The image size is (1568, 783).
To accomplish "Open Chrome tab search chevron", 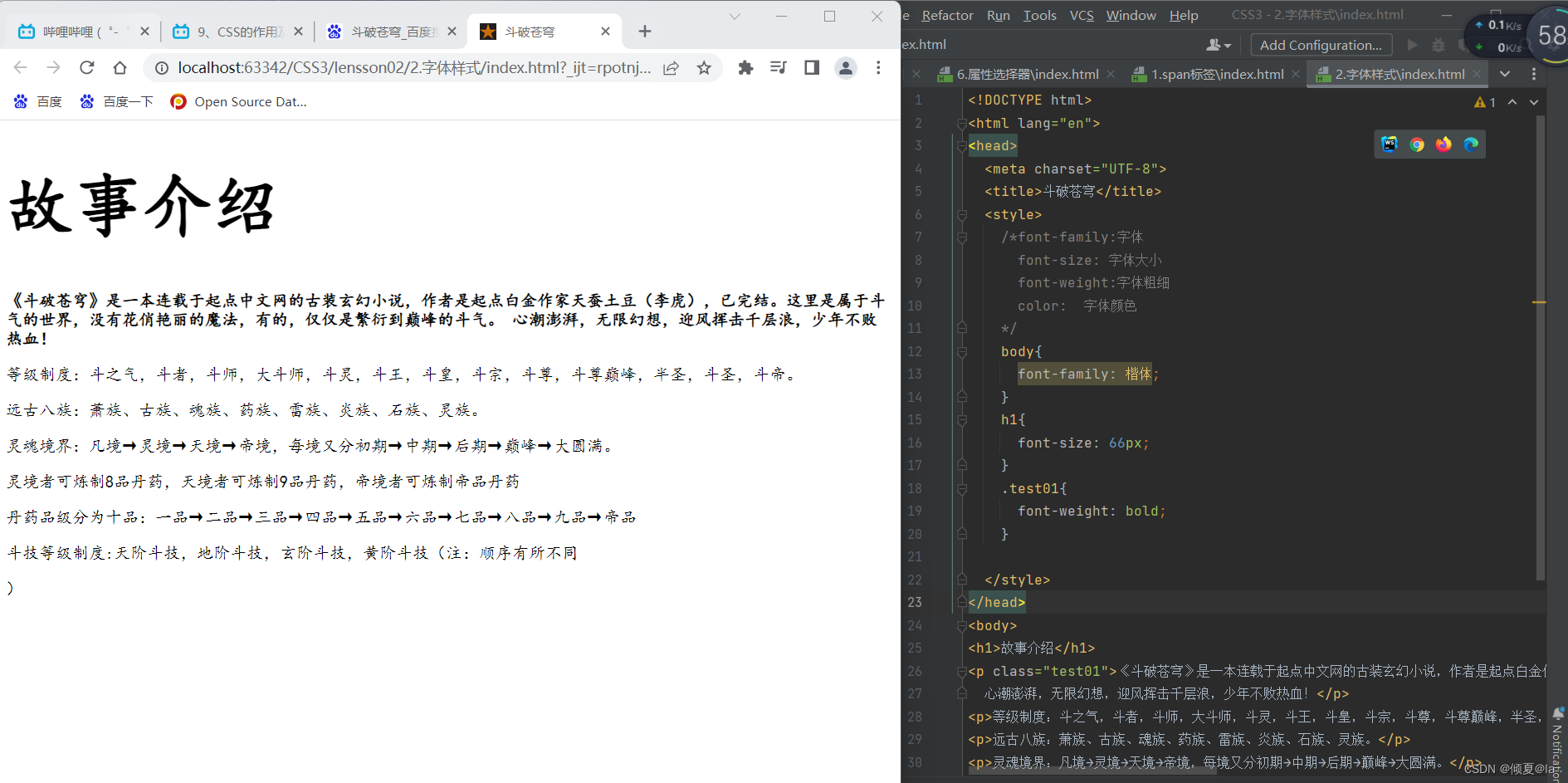I will click(735, 17).
